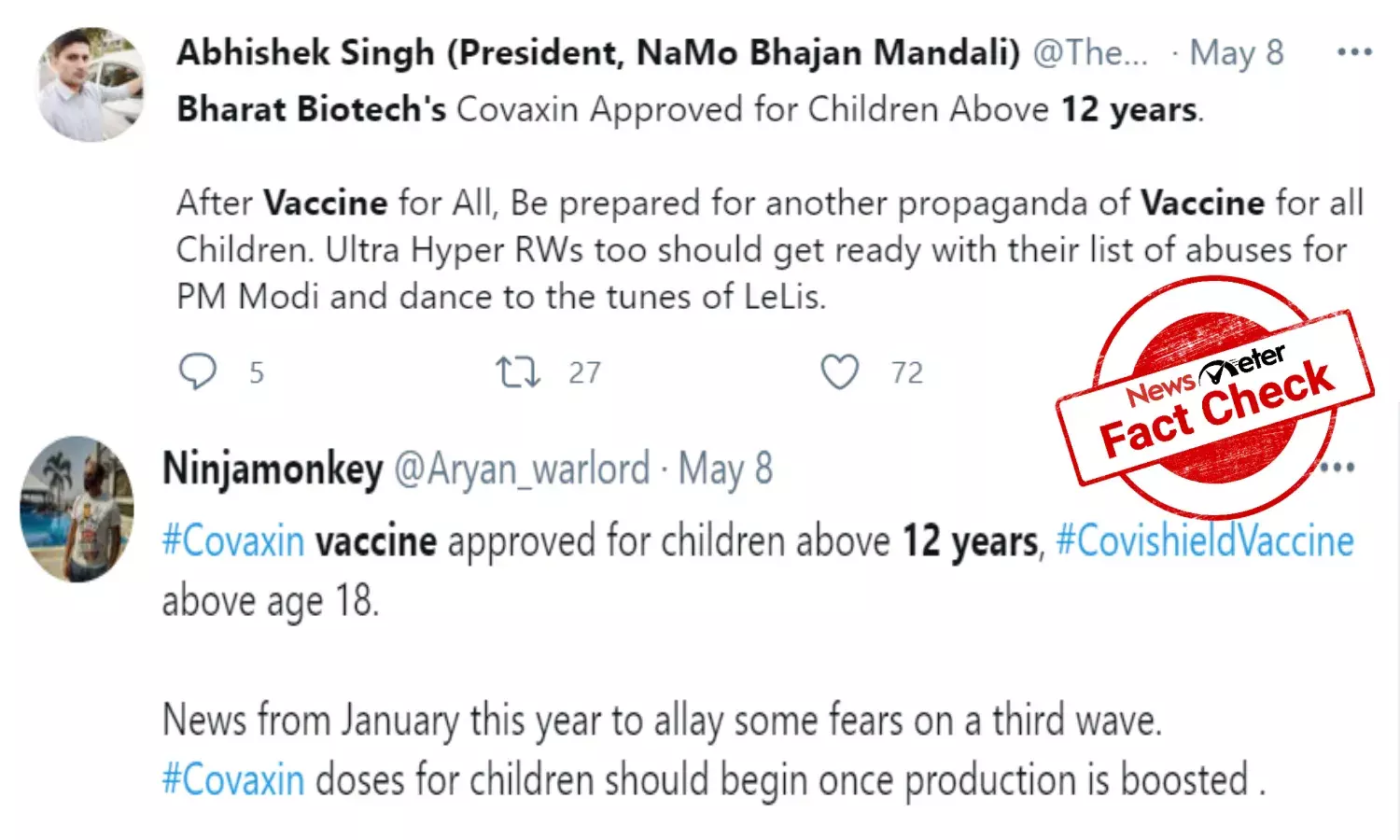The image size is (1400, 840).
Task: Click the May 8 timestamp on Ninjamonkey's tweet
Action: coord(726,469)
